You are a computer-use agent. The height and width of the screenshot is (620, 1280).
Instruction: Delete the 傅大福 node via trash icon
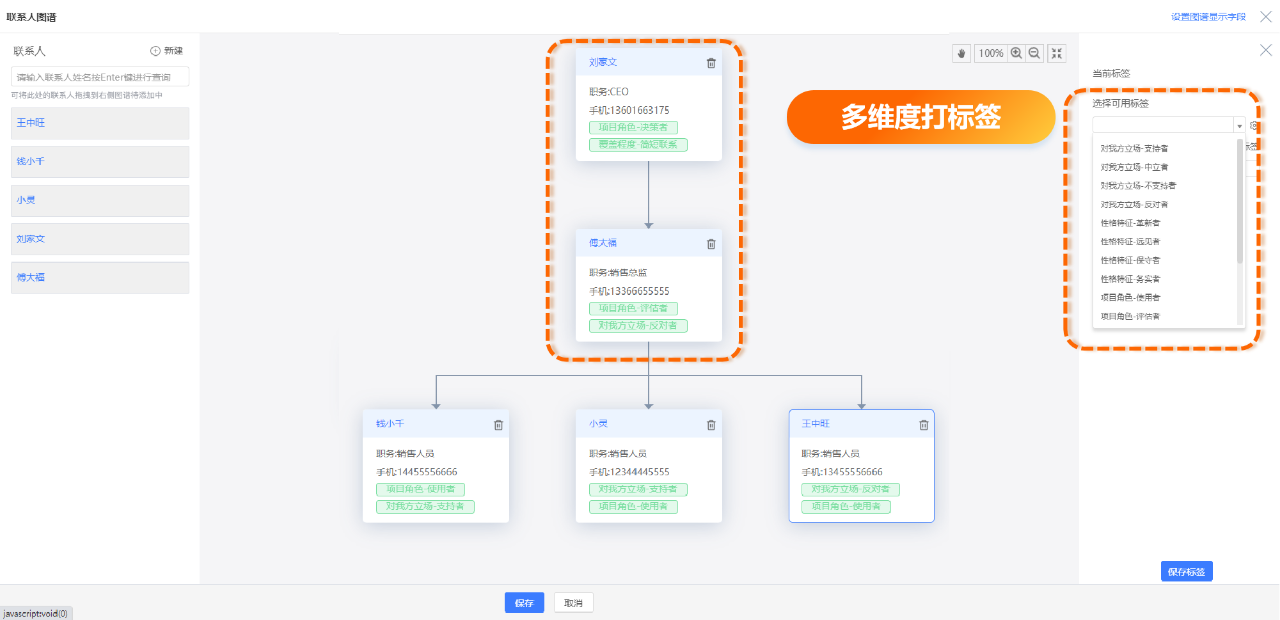[711, 244]
